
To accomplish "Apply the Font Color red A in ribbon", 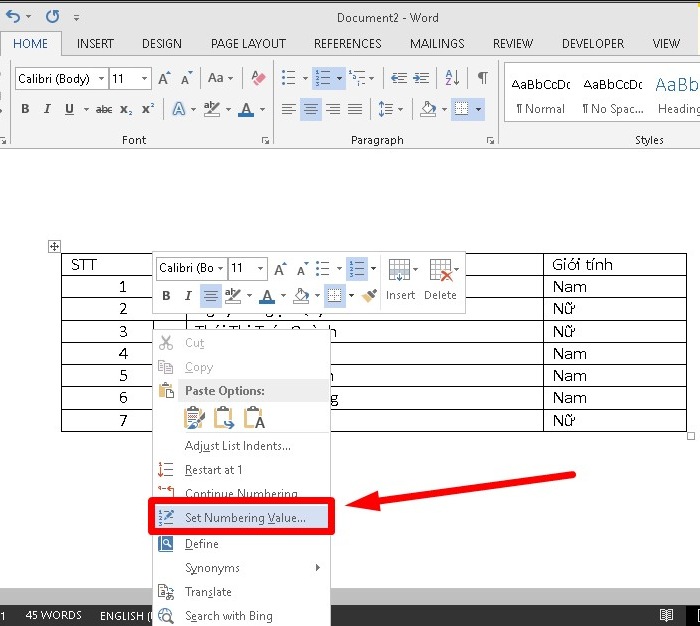I will coord(246,109).
